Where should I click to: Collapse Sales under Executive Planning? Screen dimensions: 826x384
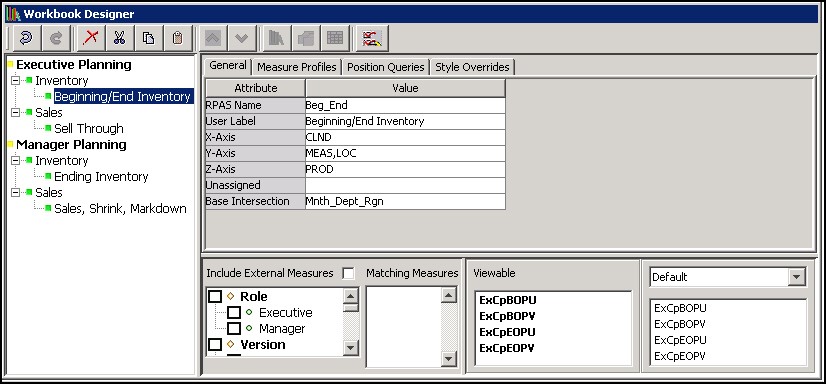[x=15, y=113]
